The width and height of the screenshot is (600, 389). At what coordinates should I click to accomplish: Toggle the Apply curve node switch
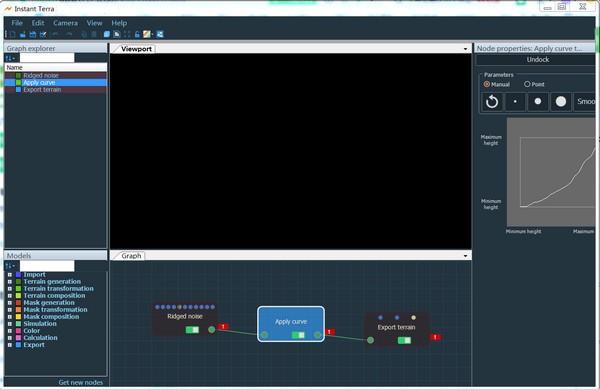tap(298, 335)
